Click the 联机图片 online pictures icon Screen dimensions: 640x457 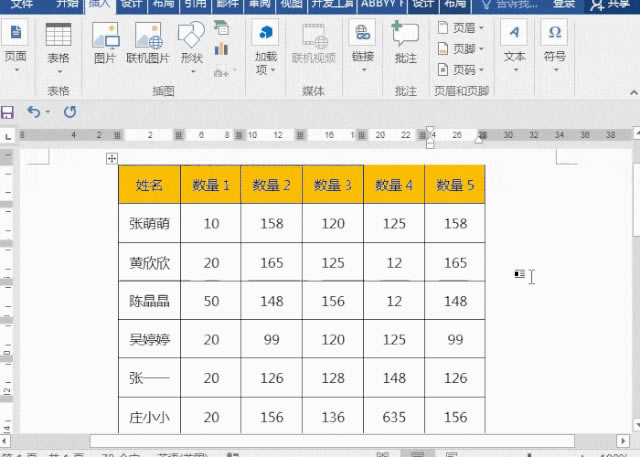point(149,35)
